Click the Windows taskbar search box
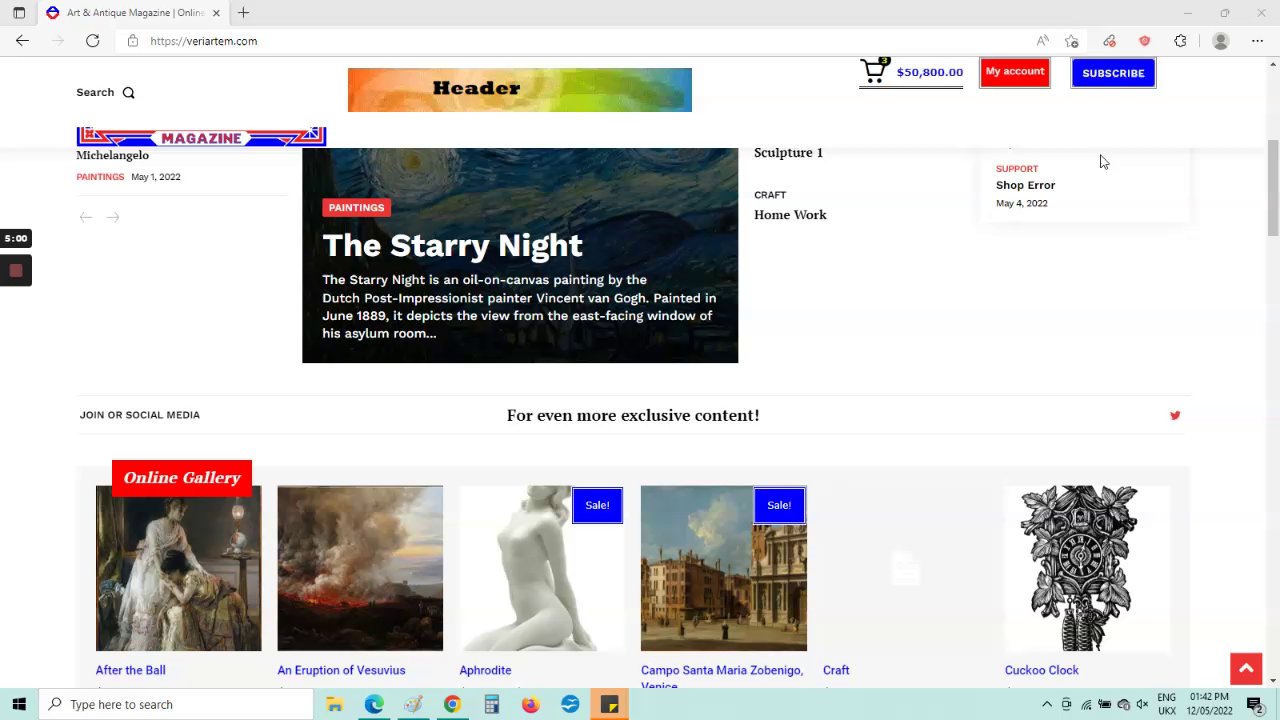Screen dimensions: 1280x720 (x=176, y=704)
